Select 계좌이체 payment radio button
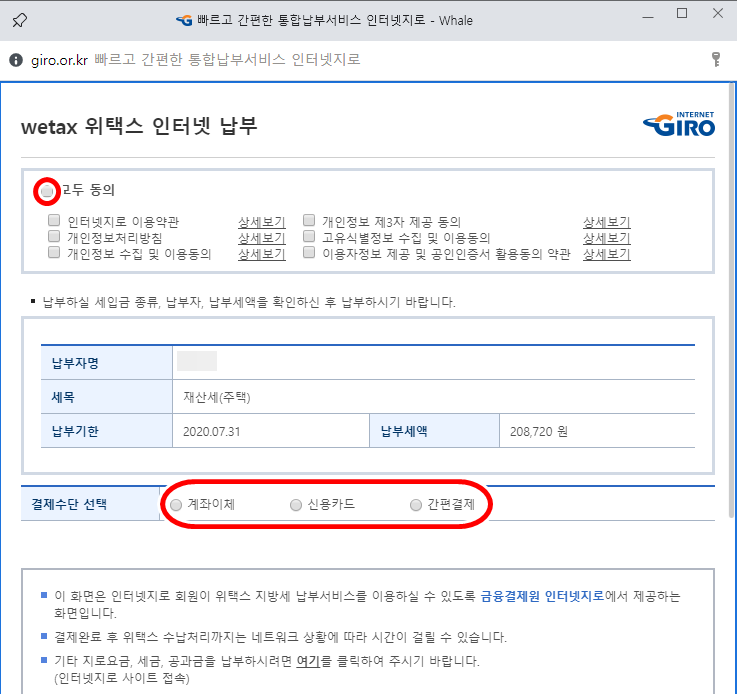Viewport: 737px width, 694px height. [x=176, y=505]
